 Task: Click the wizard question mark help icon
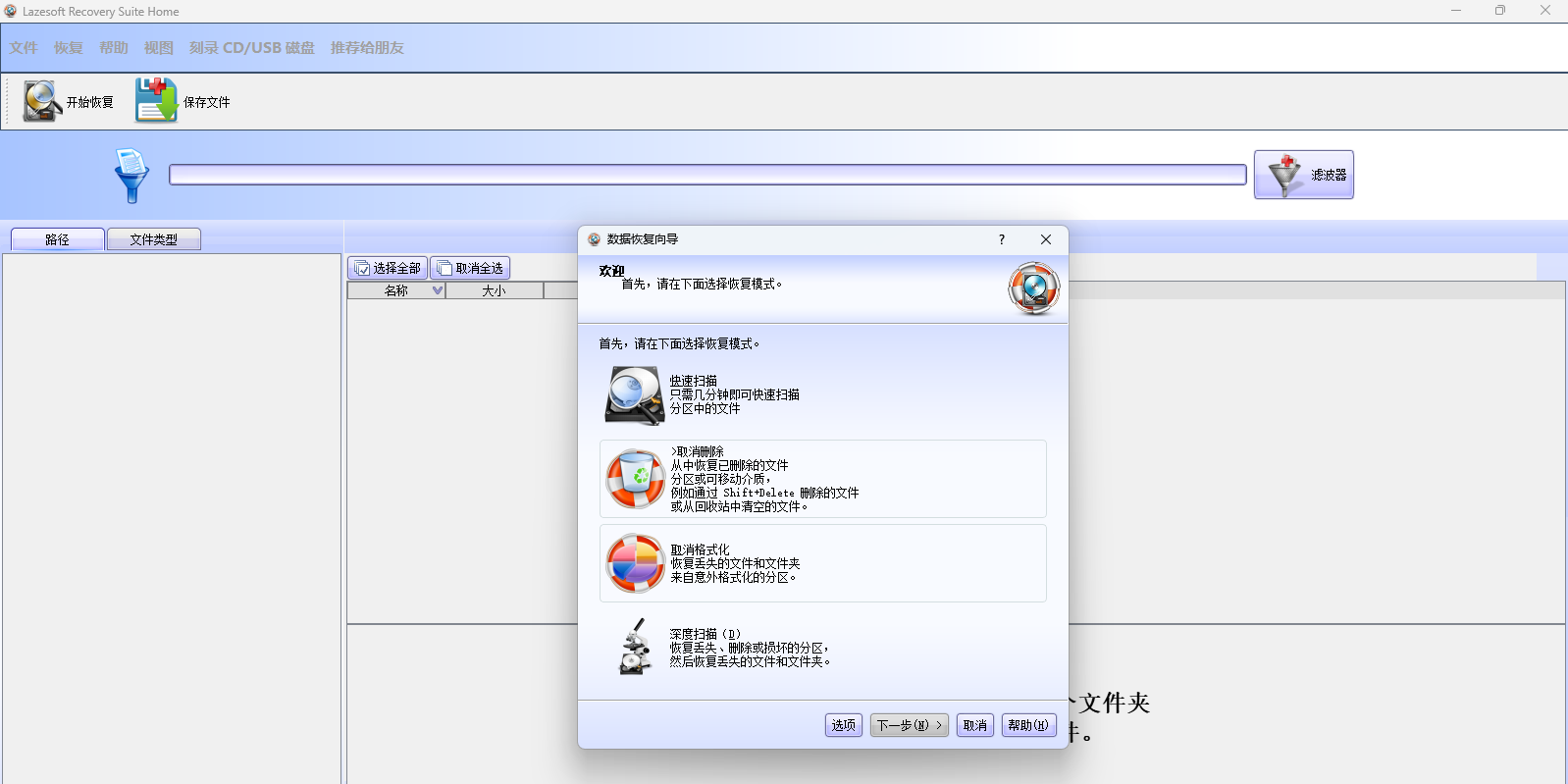point(1002,239)
